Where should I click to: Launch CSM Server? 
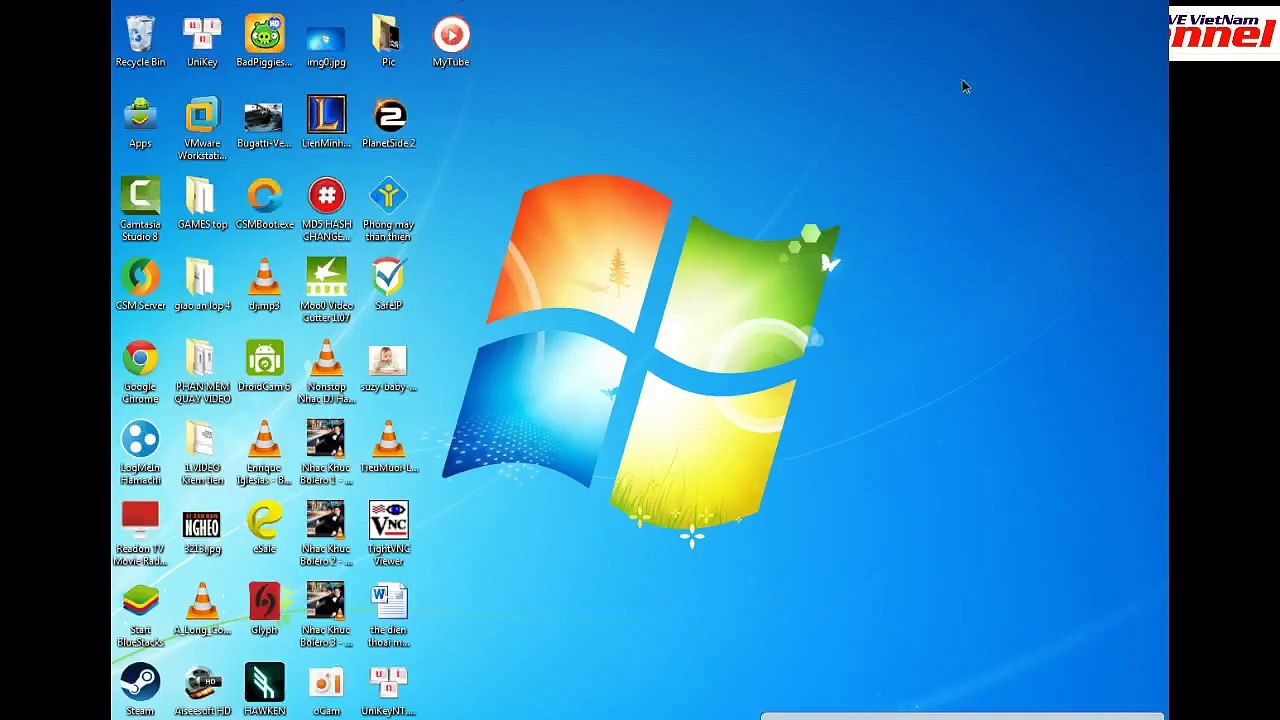(140, 284)
